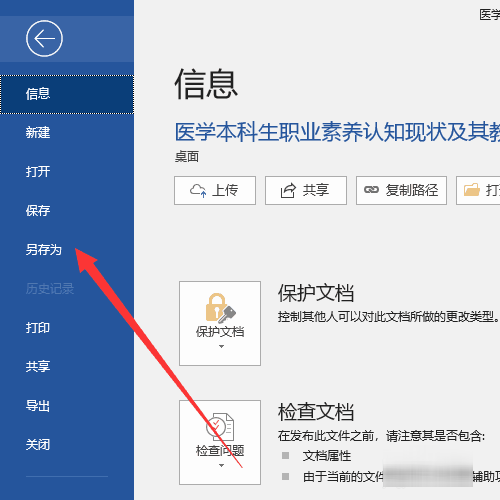The height and width of the screenshot is (500, 500).
Task: Open the 检查问题 dropdown button
Action: pyautogui.click(x=220, y=442)
